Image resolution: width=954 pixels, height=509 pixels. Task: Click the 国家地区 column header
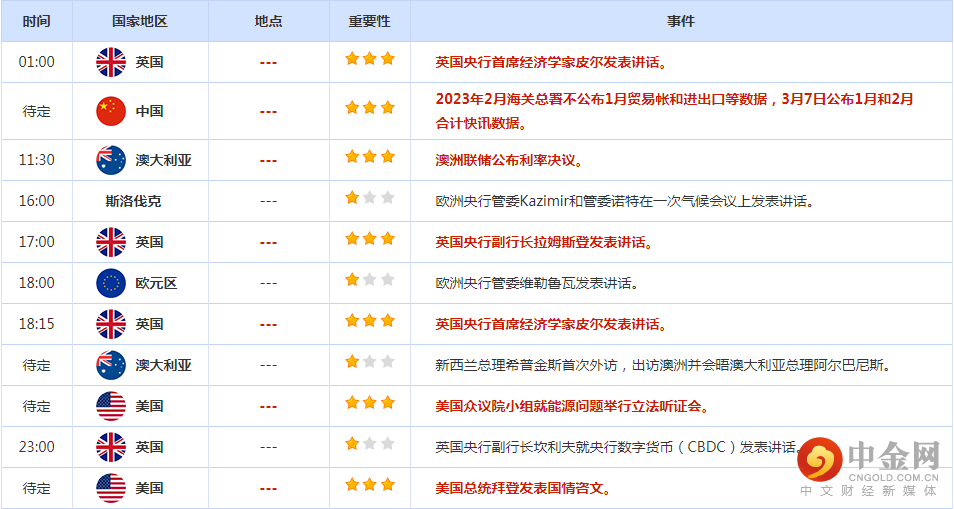click(x=140, y=21)
